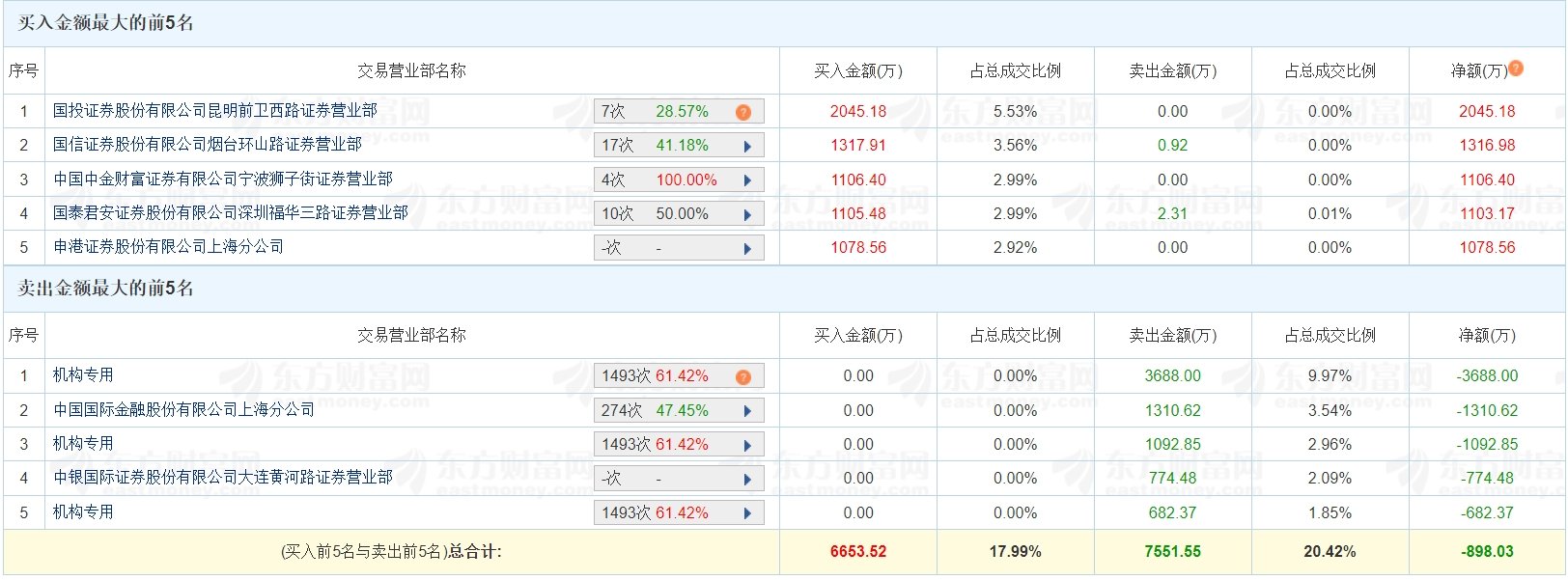Viewport: 1568px width, 580px height.
Task: Click total net amount -898.03
Action: coord(1487,552)
